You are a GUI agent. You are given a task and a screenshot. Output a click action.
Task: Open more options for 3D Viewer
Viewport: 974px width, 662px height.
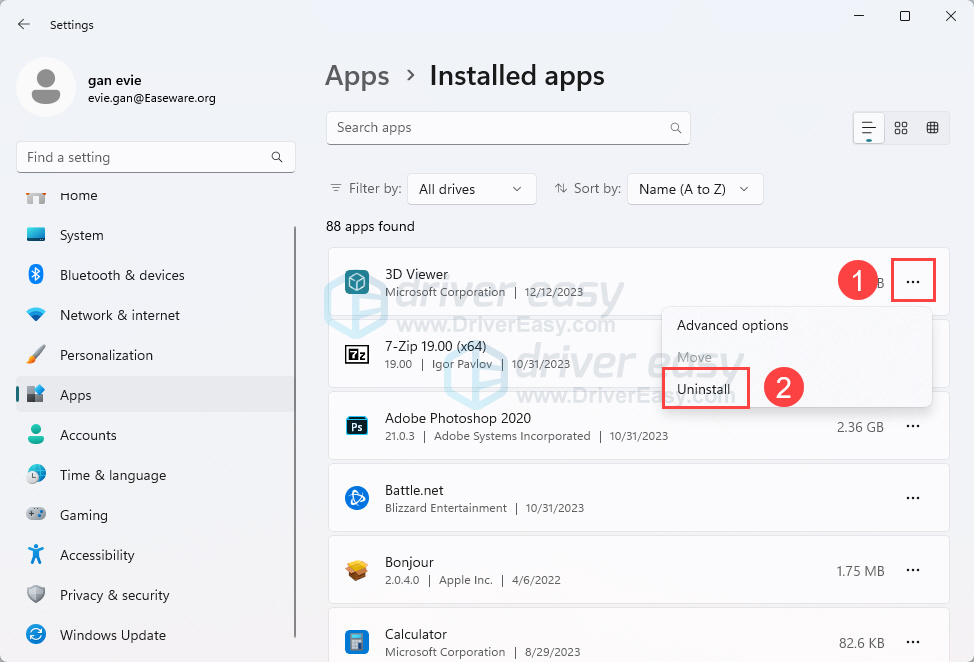[x=913, y=282]
